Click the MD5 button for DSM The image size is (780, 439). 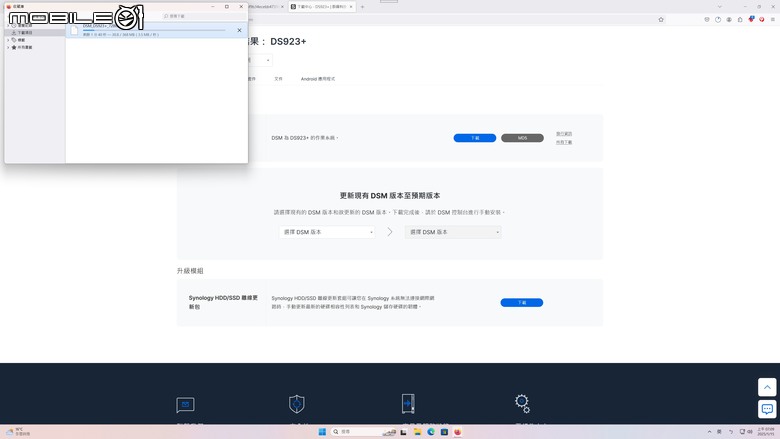[x=522, y=138]
